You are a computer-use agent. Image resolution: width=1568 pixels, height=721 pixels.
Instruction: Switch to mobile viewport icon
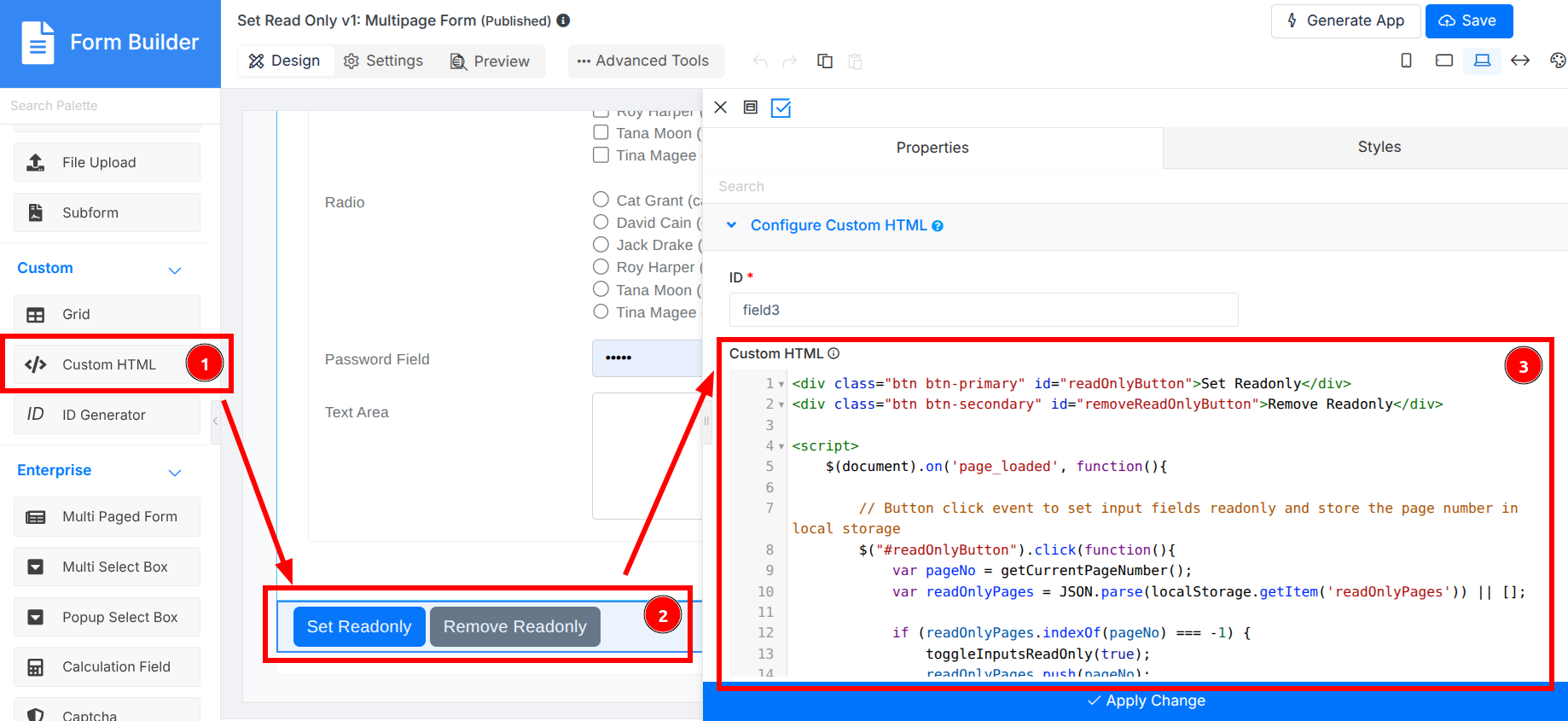tap(1407, 61)
